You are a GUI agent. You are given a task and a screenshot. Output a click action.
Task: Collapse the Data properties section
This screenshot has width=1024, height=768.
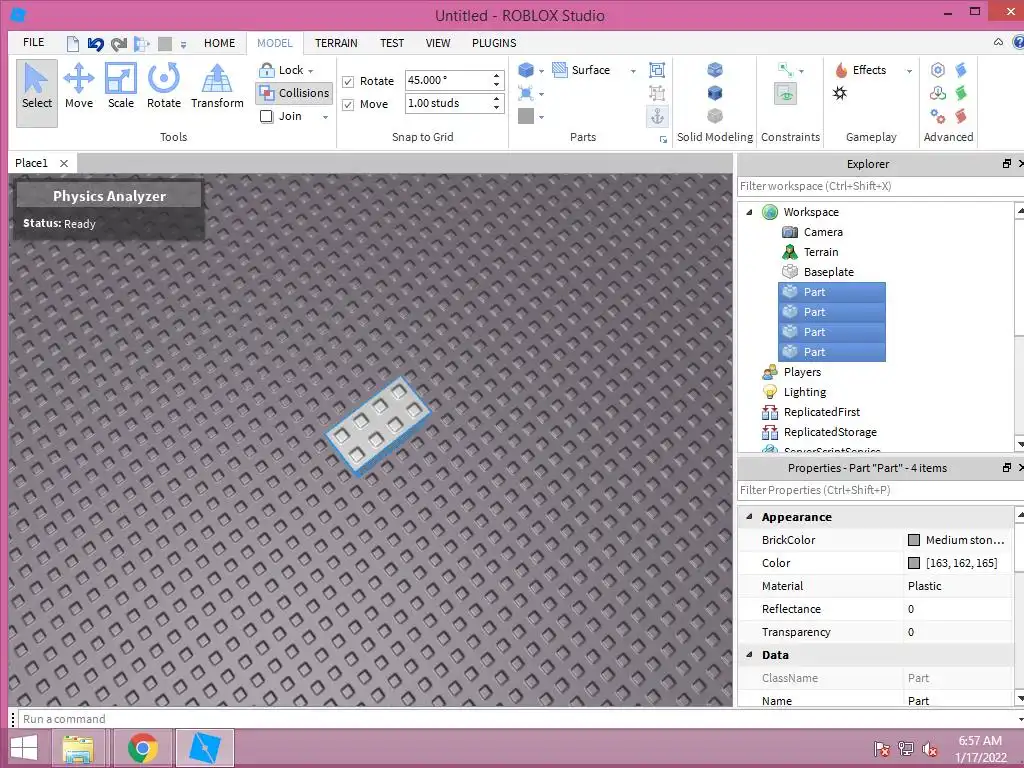pyautogui.click(x=749, y=654)
